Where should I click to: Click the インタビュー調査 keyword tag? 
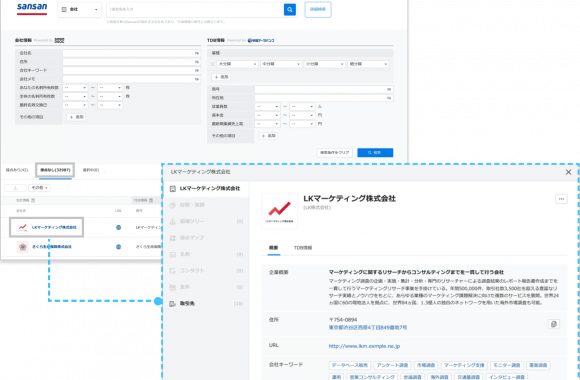pyautogui.click(x=506, y=377)
